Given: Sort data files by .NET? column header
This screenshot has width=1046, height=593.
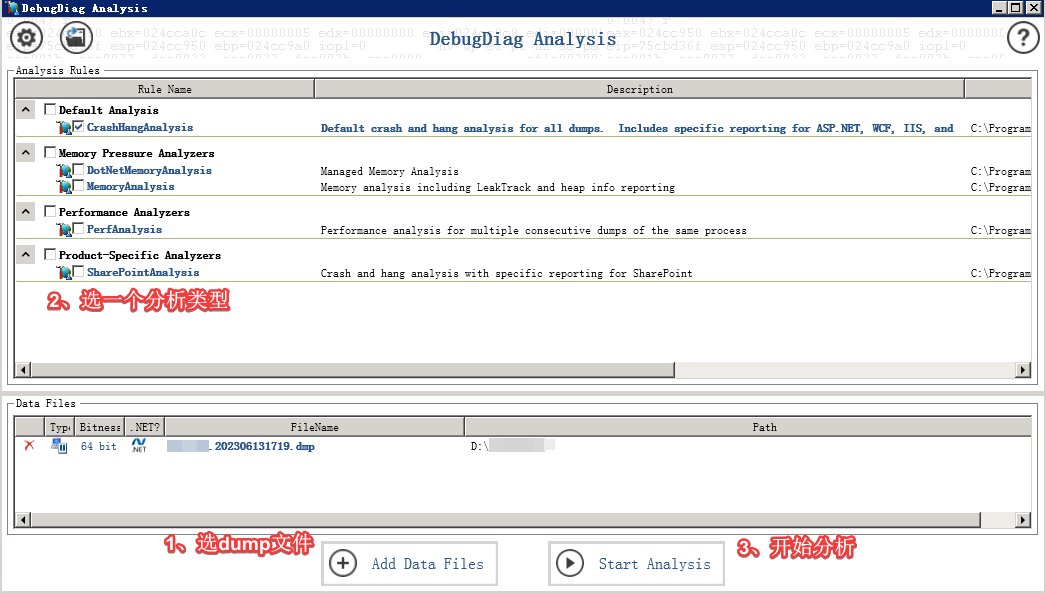Looking at the screenshot, I should click(145, 427).
